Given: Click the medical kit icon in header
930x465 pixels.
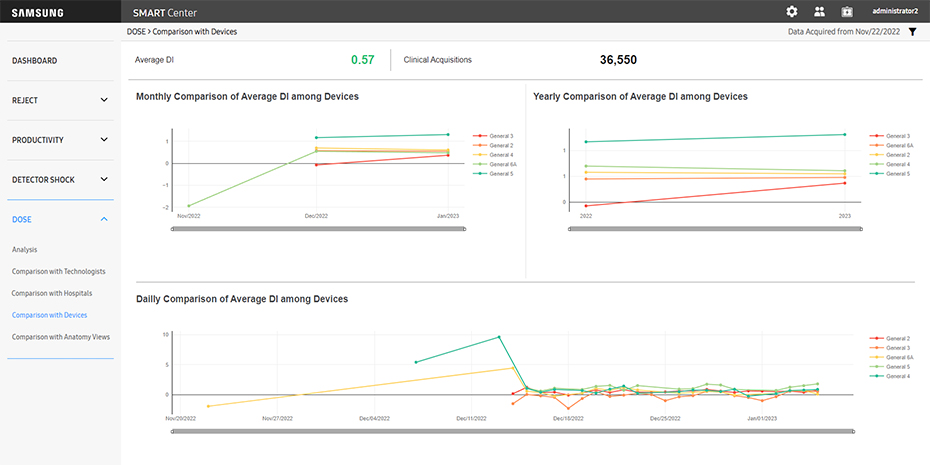Looking at the screenshot, I should coord(847,12).
